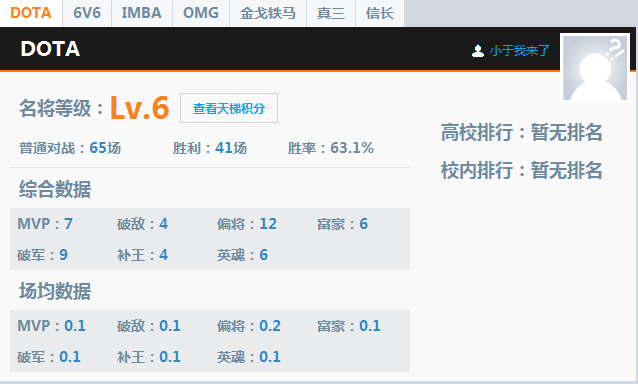The width and height of the screenshot is (638, 384).
Task: Click MVP：0.1 in 场均数据
Action: pyautogui.click(x=51, y=326)
